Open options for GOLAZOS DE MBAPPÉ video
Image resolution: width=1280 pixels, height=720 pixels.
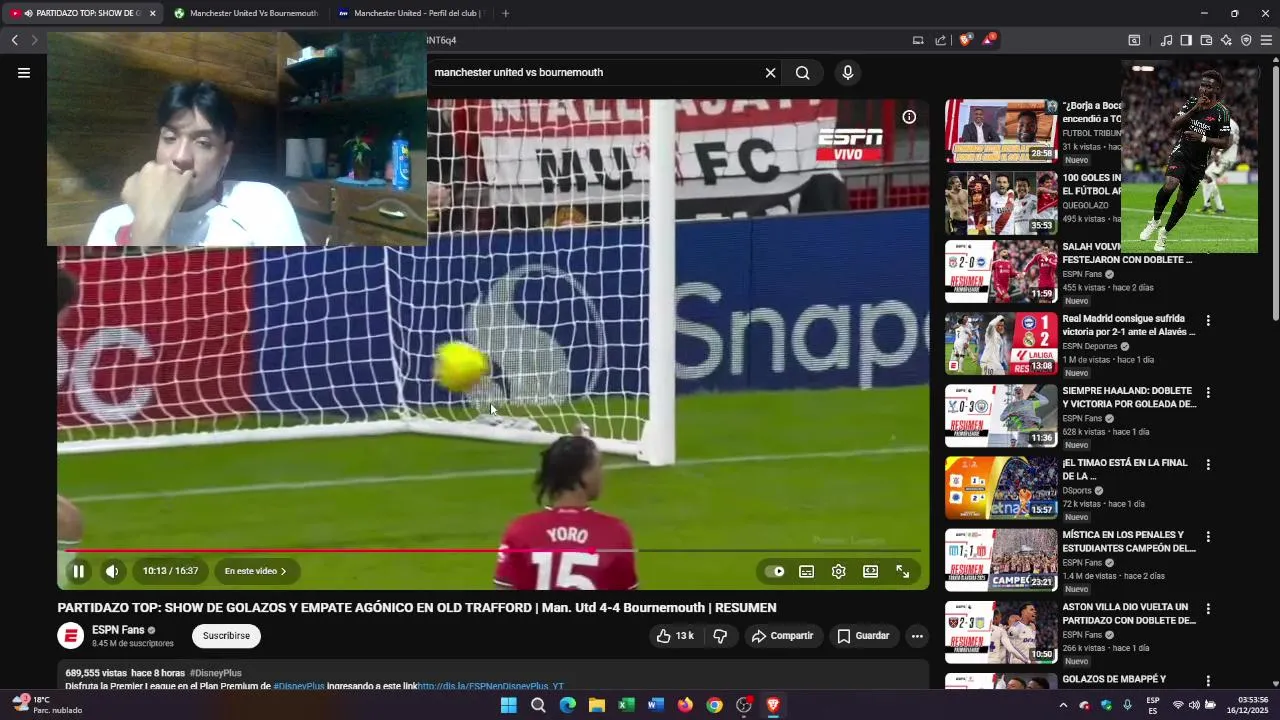tap(1208, 681)
